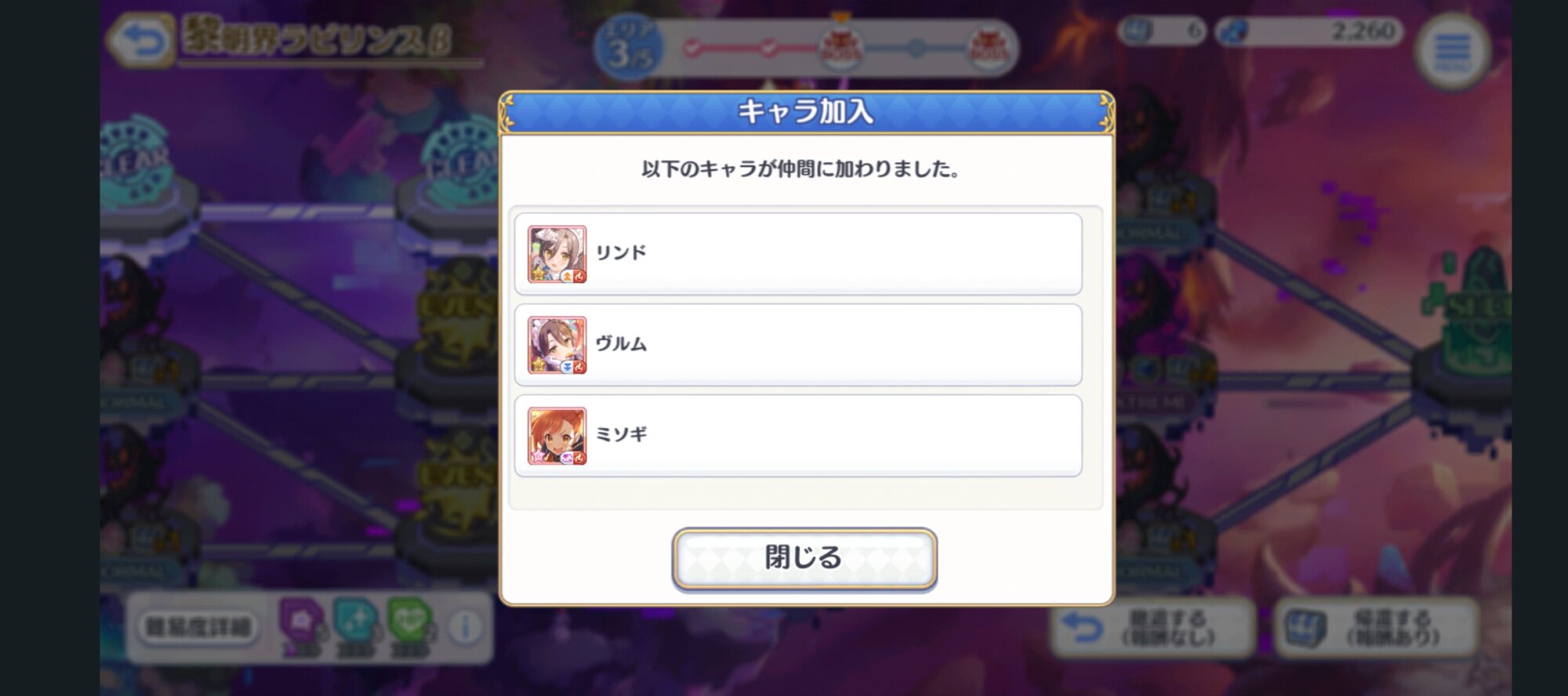Screen dimensions: 1568x696
Task: Open the MENU hamburger button
Action: (1453, 52)
